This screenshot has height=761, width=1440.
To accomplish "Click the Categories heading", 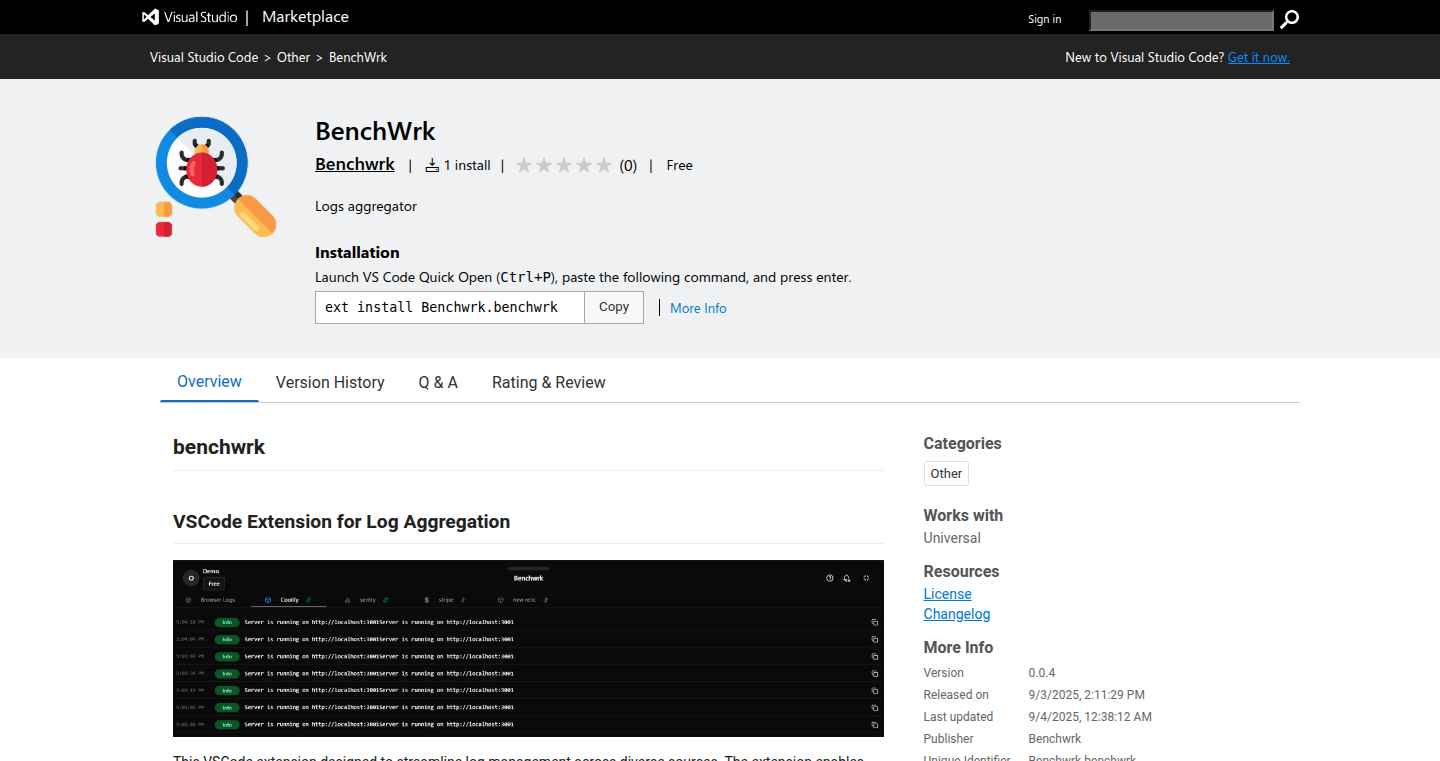I will coord(962,443).
